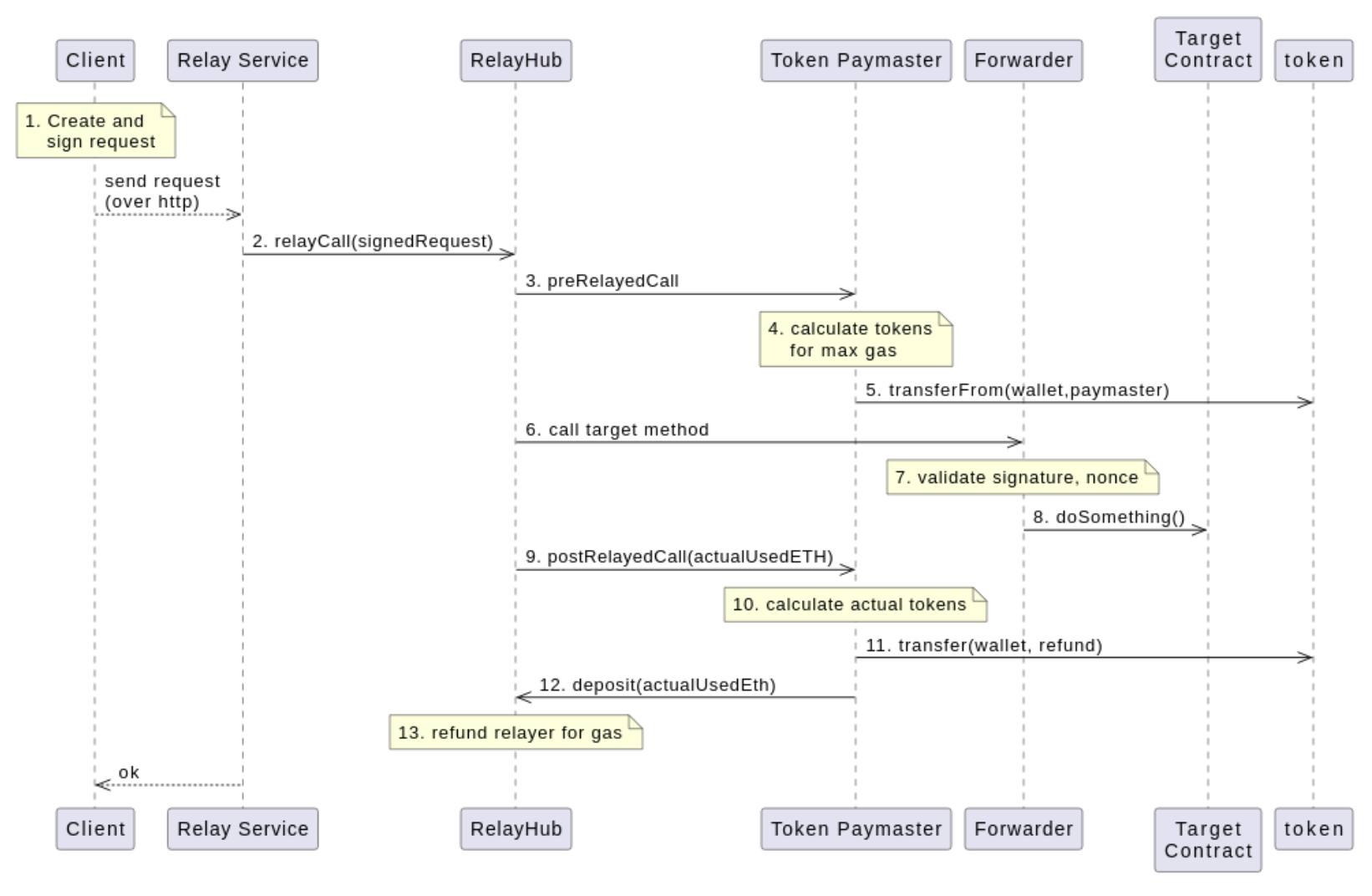This screenshot has width=1372, height=896.
Task: Select the 'preRelayedCall' message label
Action: pos(602,281)
